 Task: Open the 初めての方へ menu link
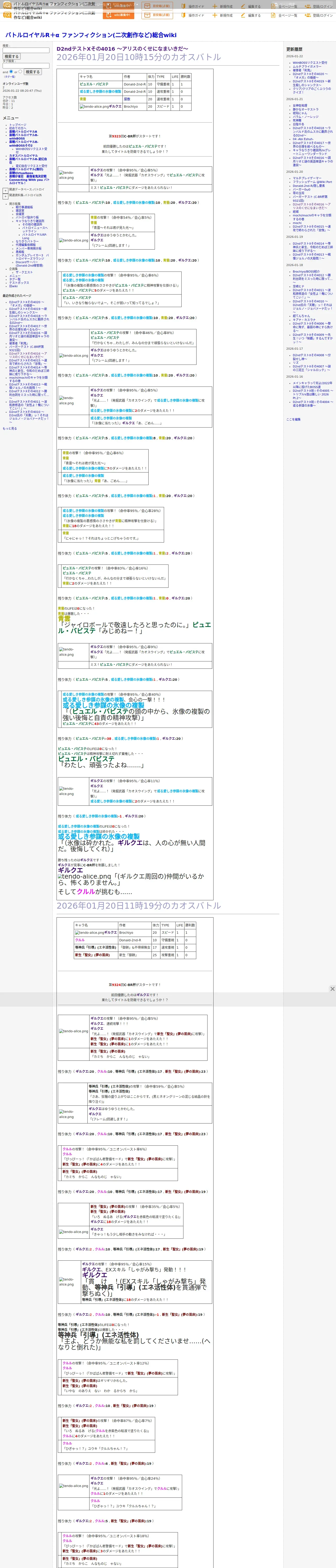pos(18,128)
